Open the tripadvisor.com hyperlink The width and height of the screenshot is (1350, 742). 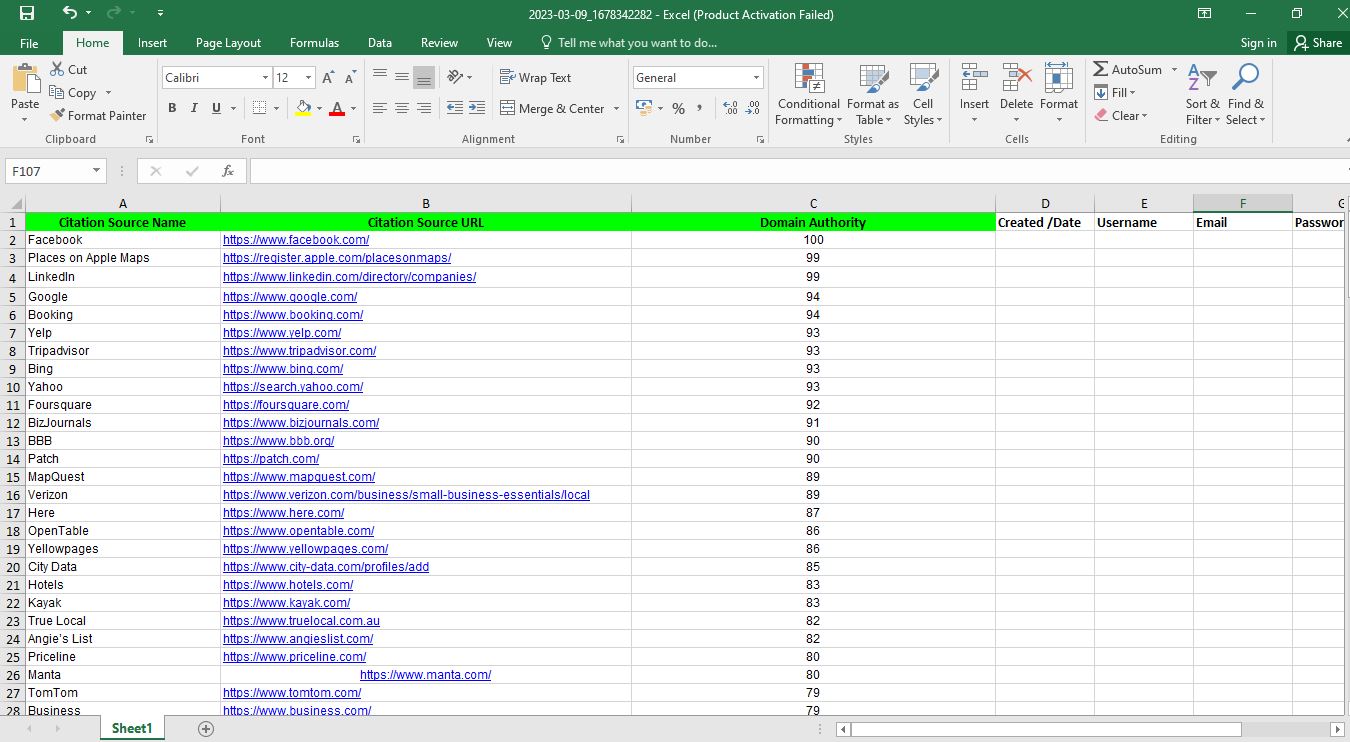point(300,351)
